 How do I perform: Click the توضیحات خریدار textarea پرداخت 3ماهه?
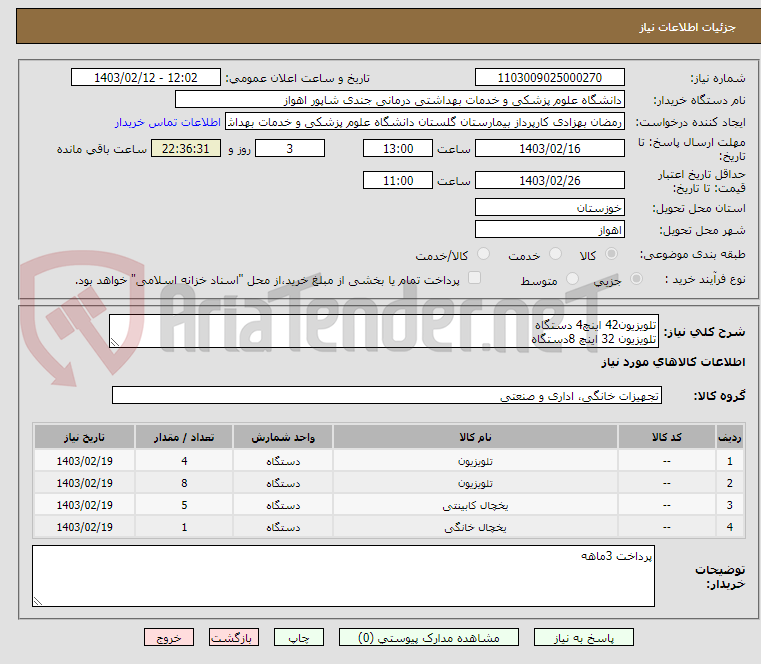(x=343, y=576)
